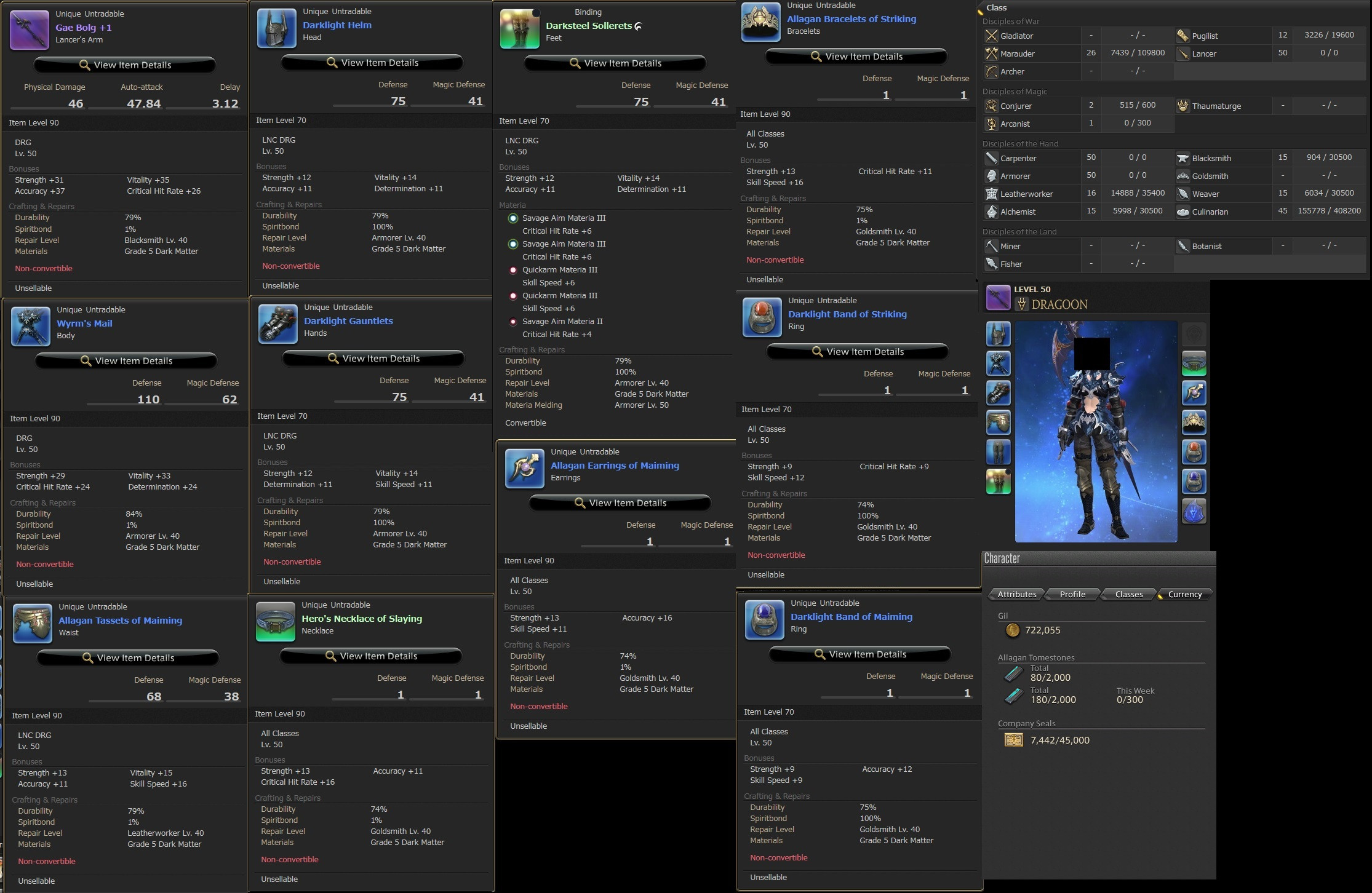Viewport: 1372px width, 893px height.
Task: Click the Darklight Helm item icon
Action: [x=276, y=28]
